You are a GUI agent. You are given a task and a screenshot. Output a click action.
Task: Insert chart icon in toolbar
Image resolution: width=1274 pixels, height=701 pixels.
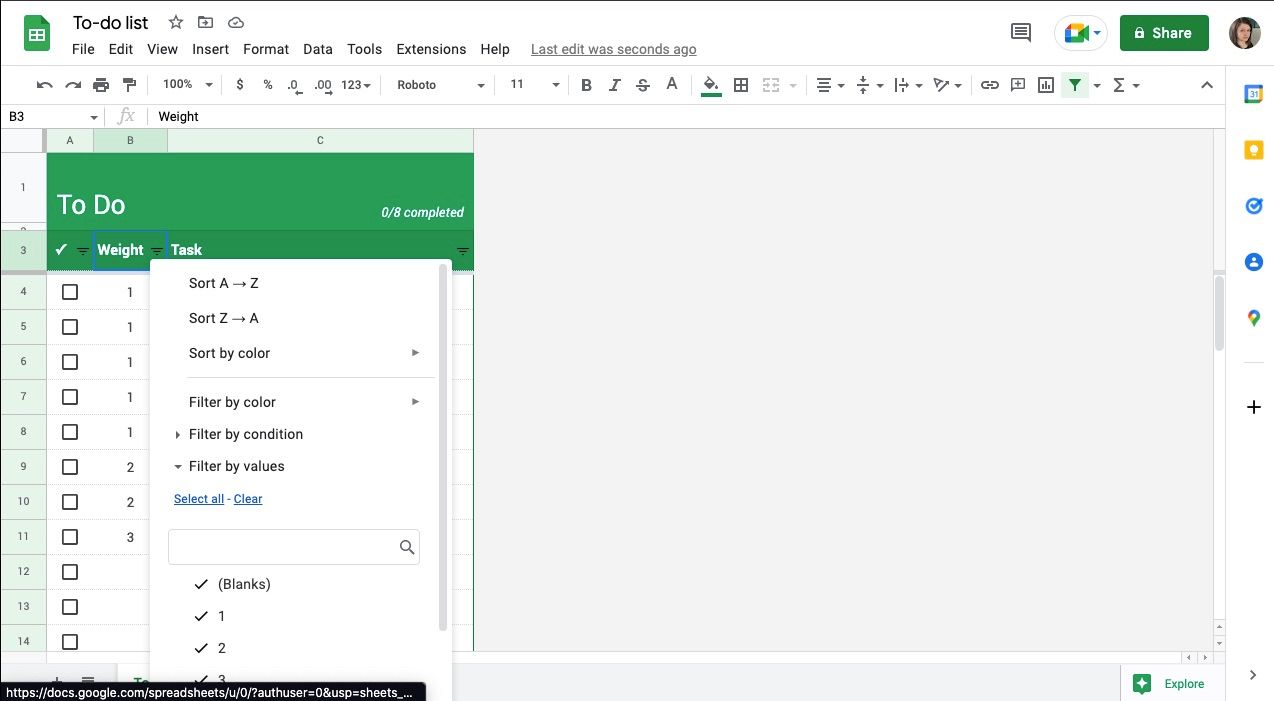point(1046,85)
